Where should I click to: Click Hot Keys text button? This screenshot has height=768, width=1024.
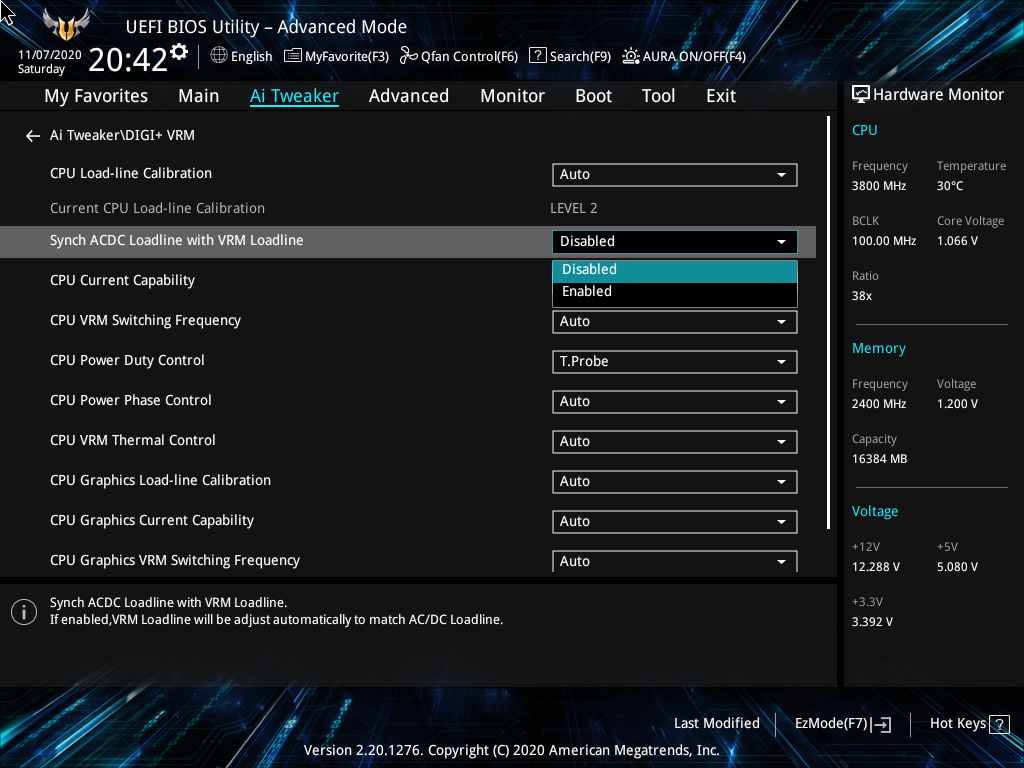pos(957,724)
